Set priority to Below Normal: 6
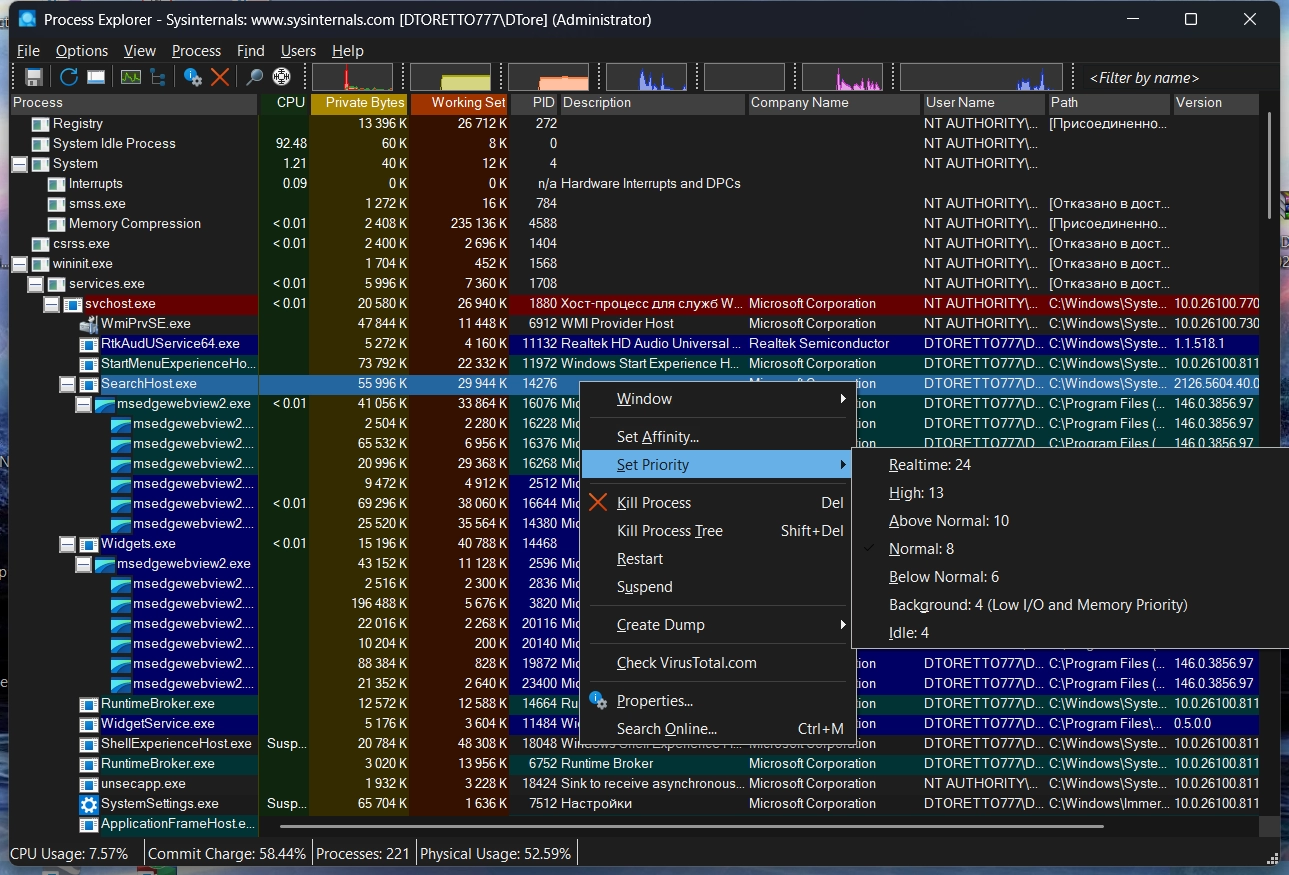 click(943, 577)
